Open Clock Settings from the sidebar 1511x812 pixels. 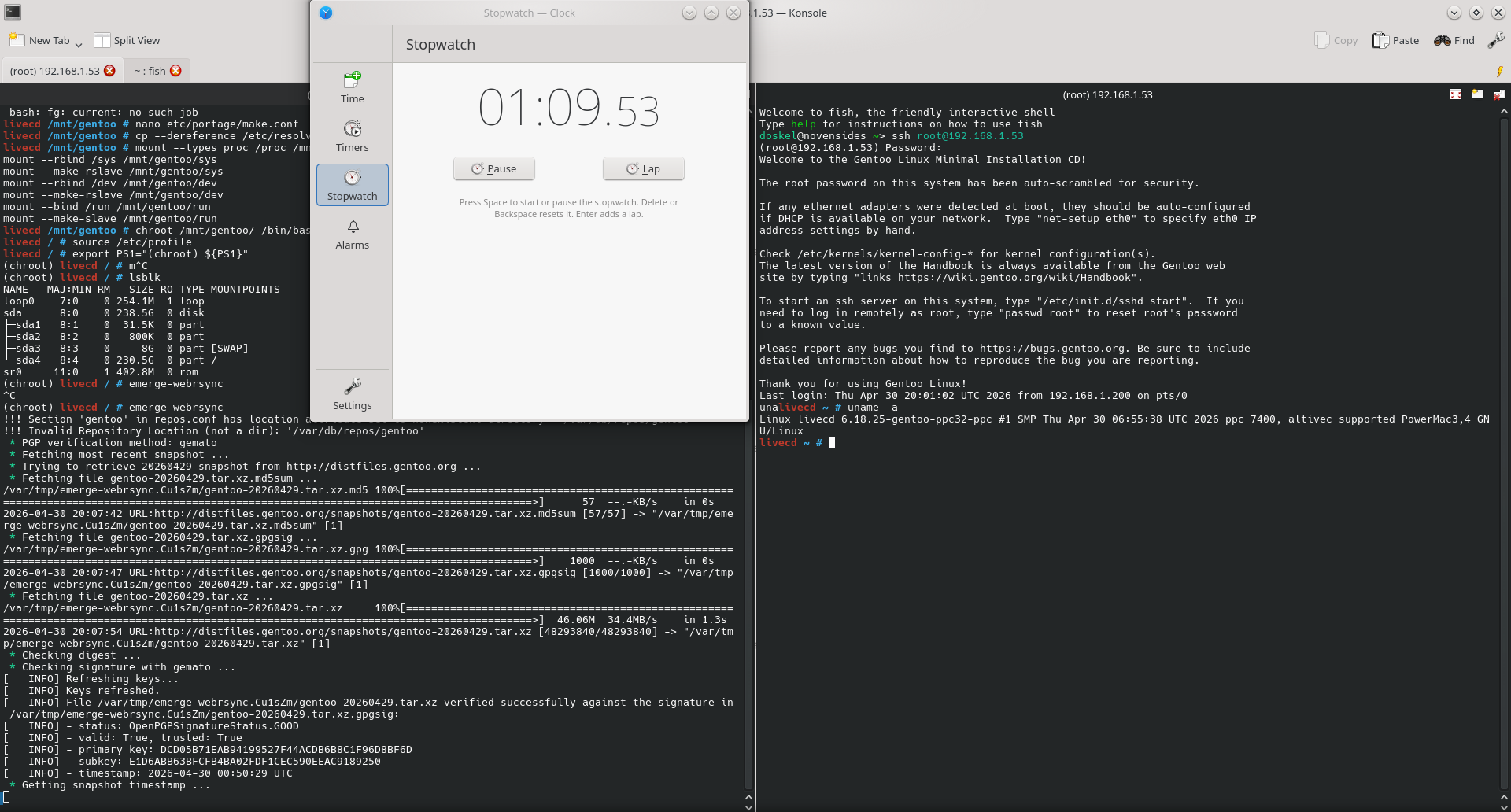(x=352, y=394)
